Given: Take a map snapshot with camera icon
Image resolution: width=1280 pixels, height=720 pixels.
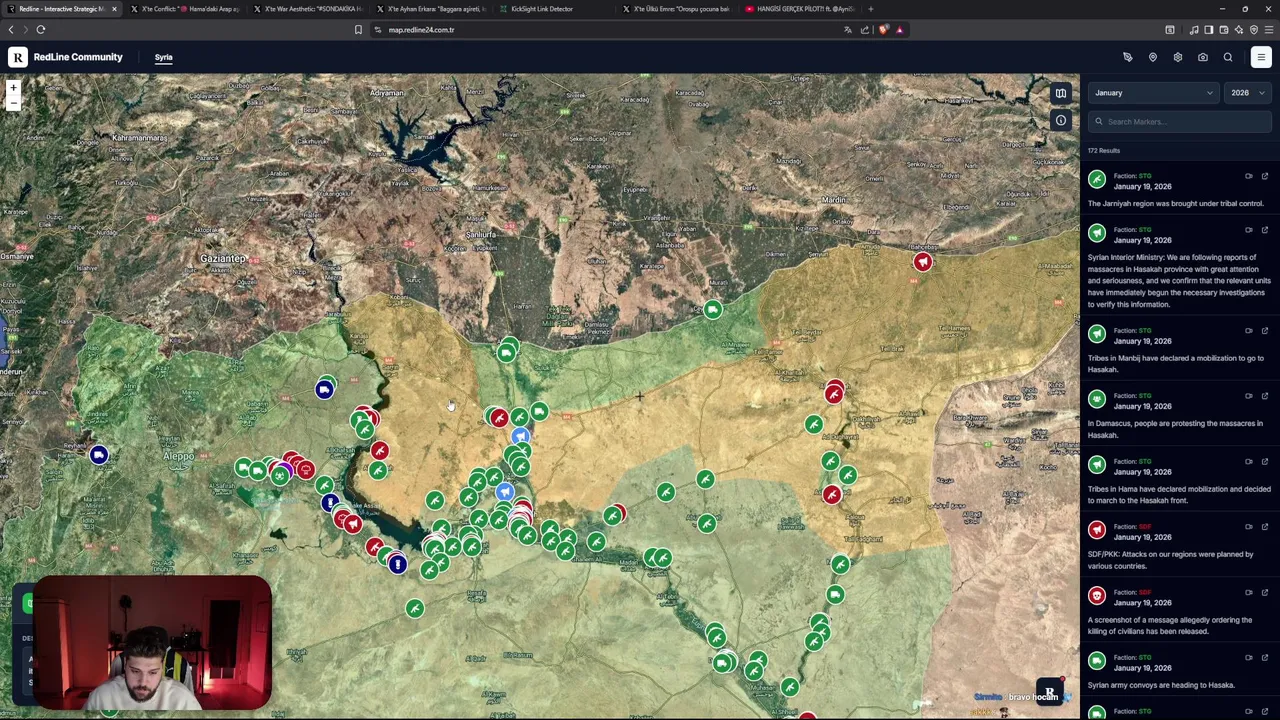Looking at the screenshot, I should (1202, 57).
